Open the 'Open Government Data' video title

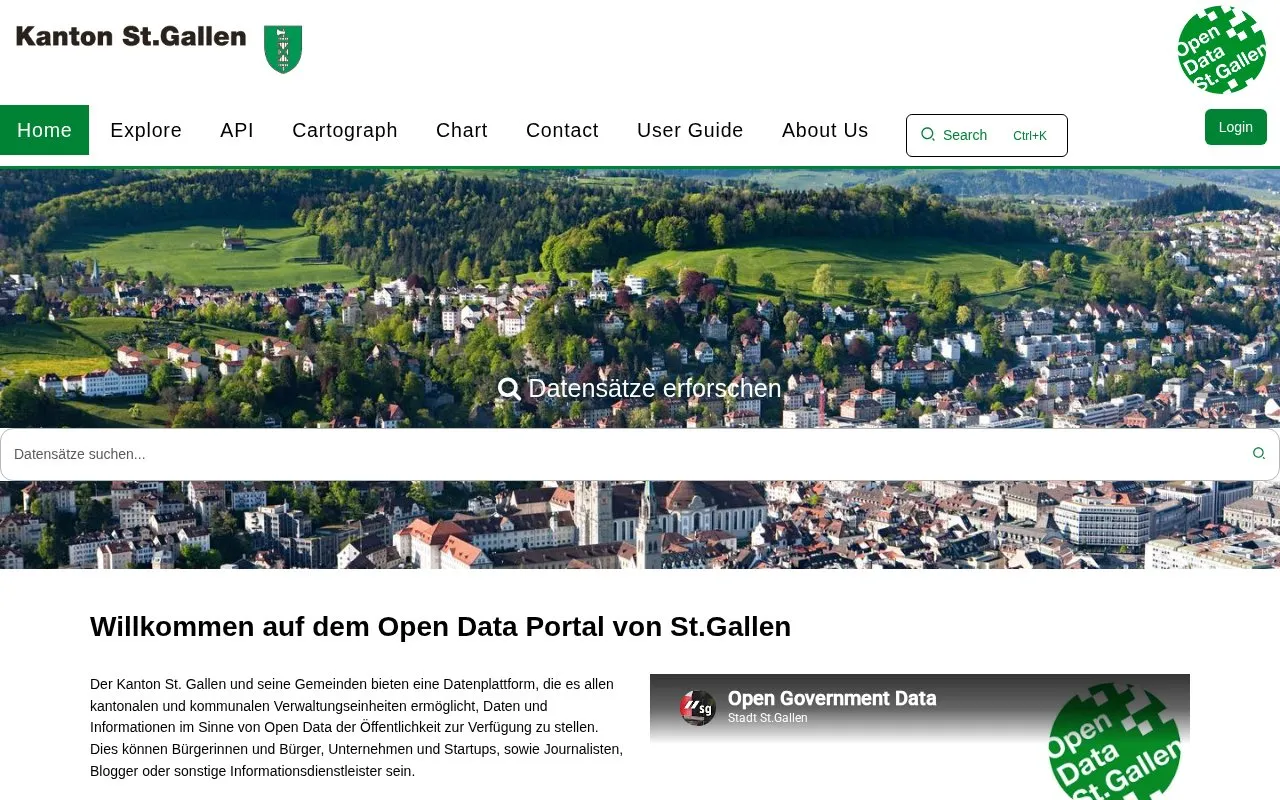832,698
